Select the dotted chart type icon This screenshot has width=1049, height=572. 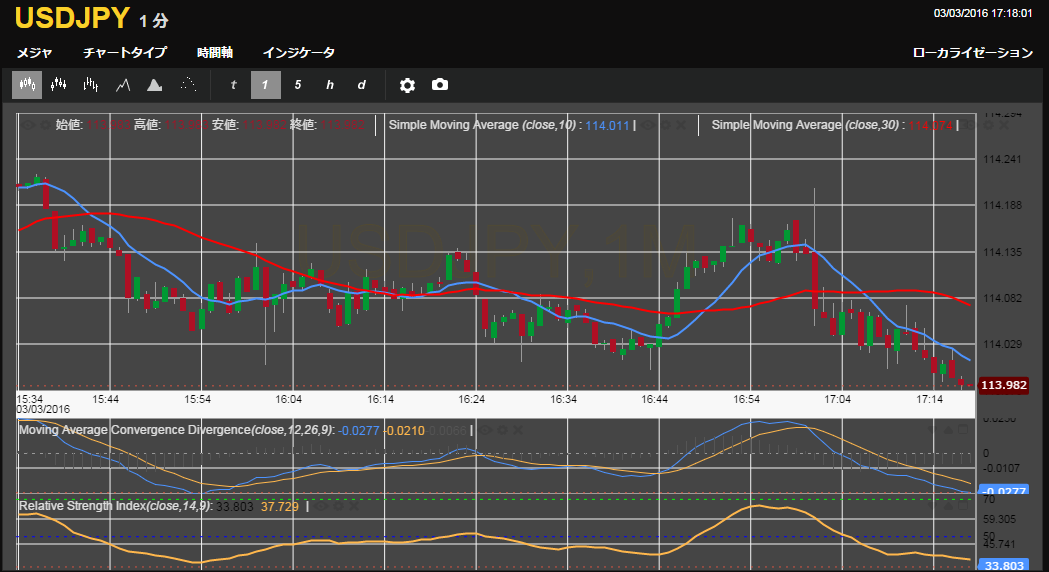[188, 85]
